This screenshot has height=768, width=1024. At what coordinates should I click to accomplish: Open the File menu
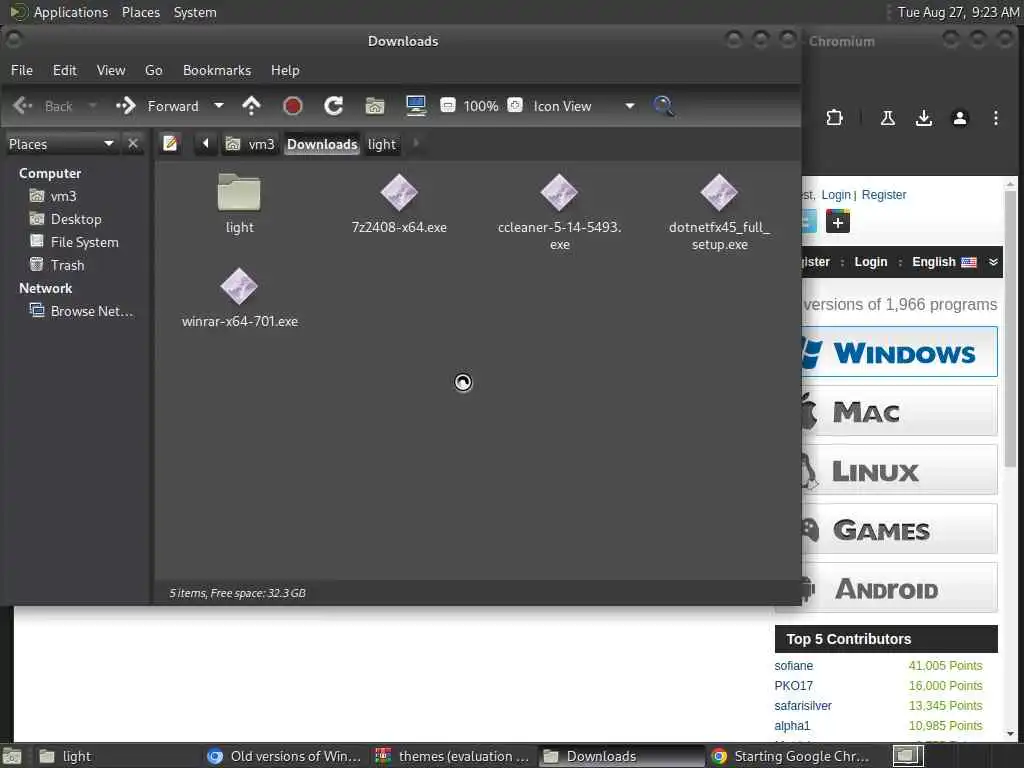22,70
